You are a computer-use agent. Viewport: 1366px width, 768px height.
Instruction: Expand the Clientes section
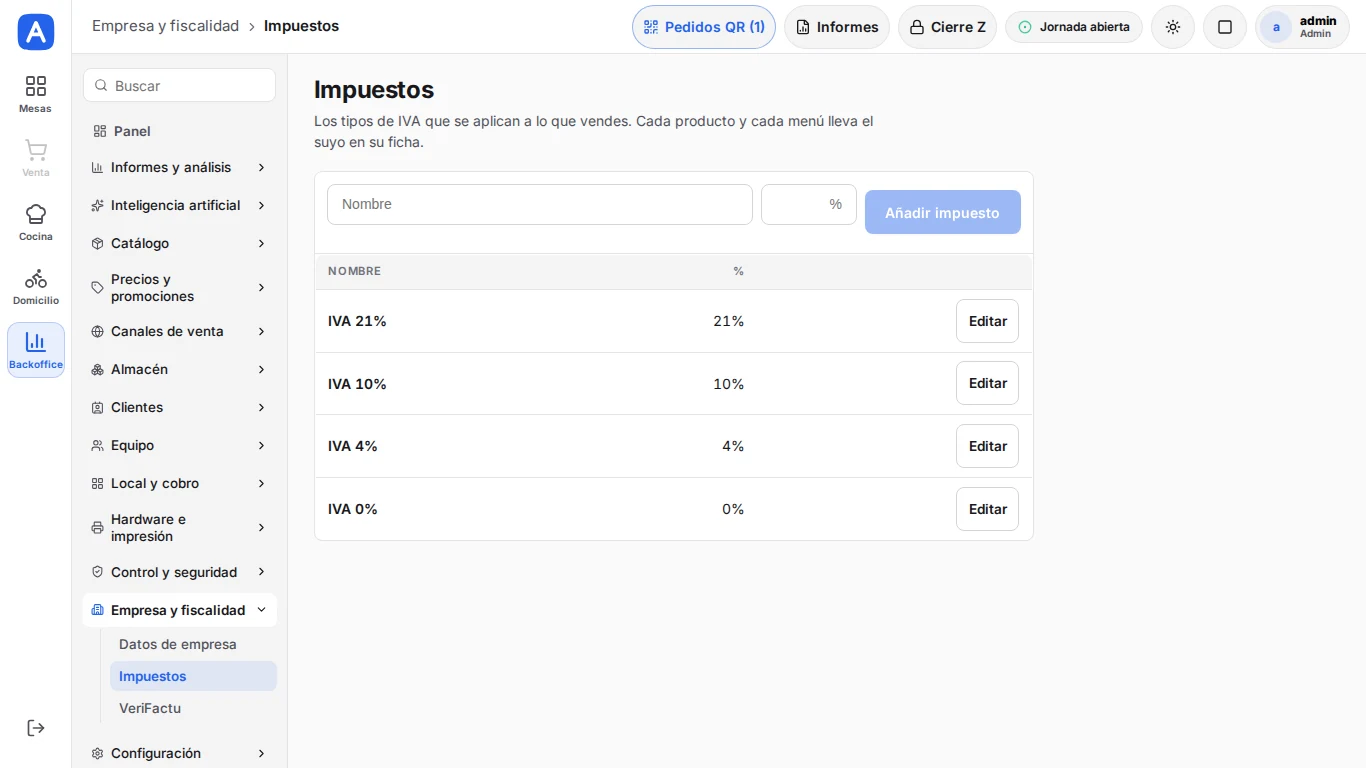179,407
